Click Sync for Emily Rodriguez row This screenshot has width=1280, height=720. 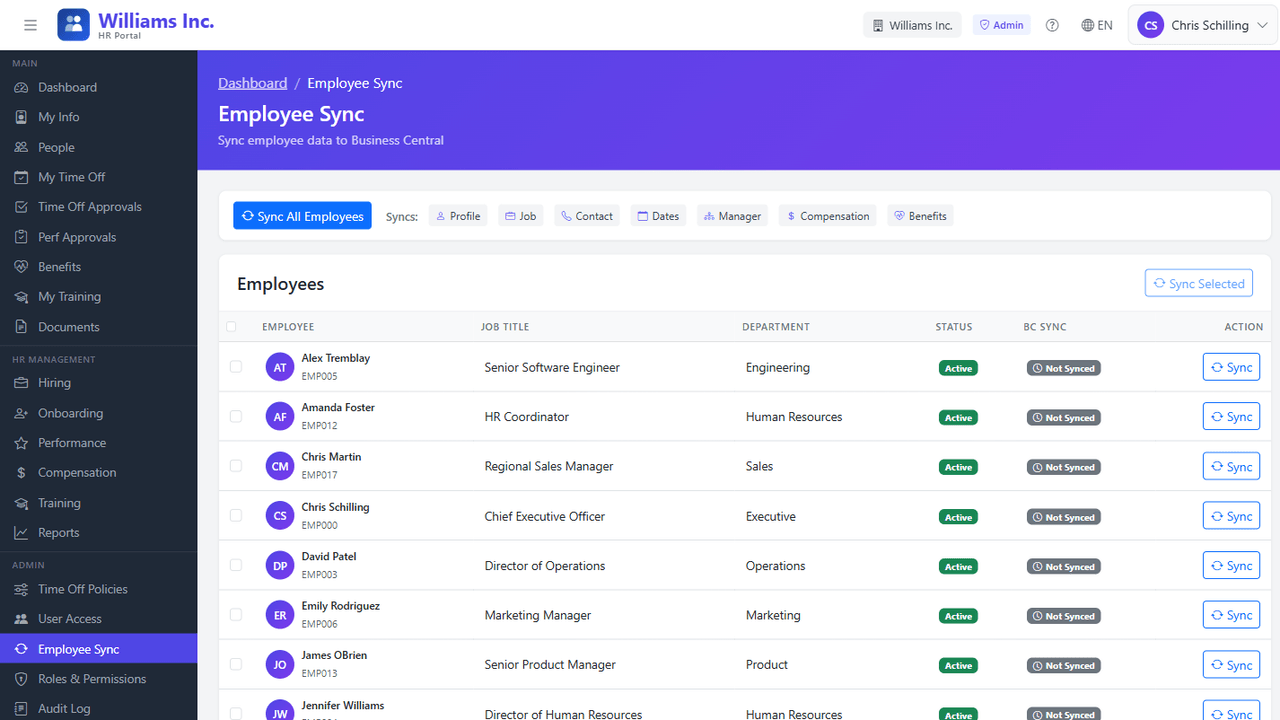(x=1231, y=615)
